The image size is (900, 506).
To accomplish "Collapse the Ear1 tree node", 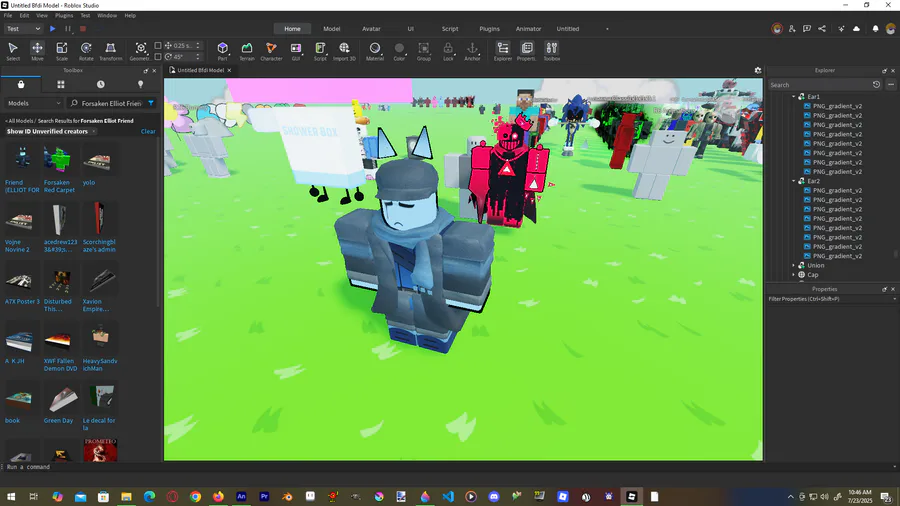I will coord(794,96).
